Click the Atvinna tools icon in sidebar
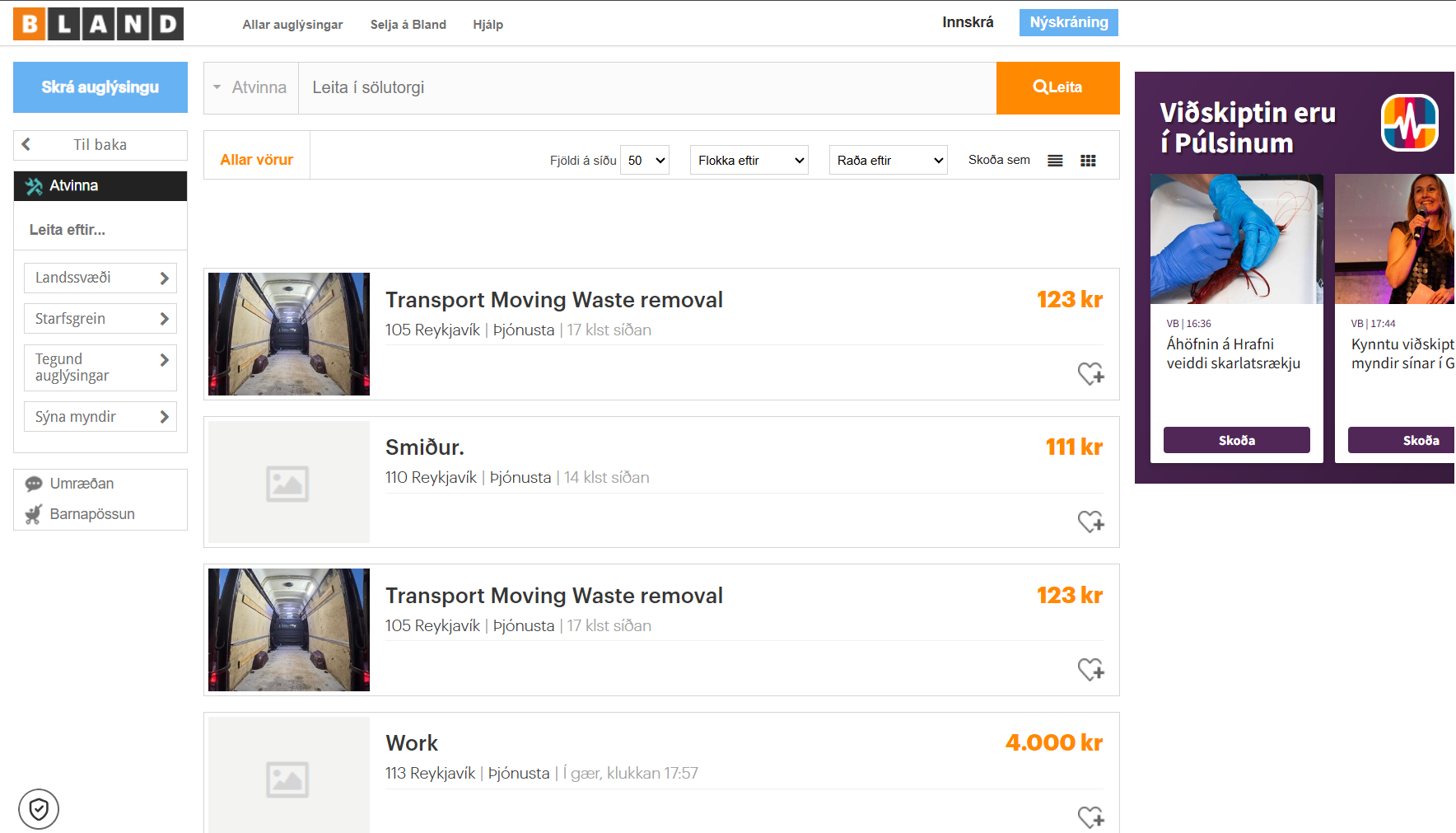Image resolution: width=1456 pixels, height=833 pixels. point(34,186)
